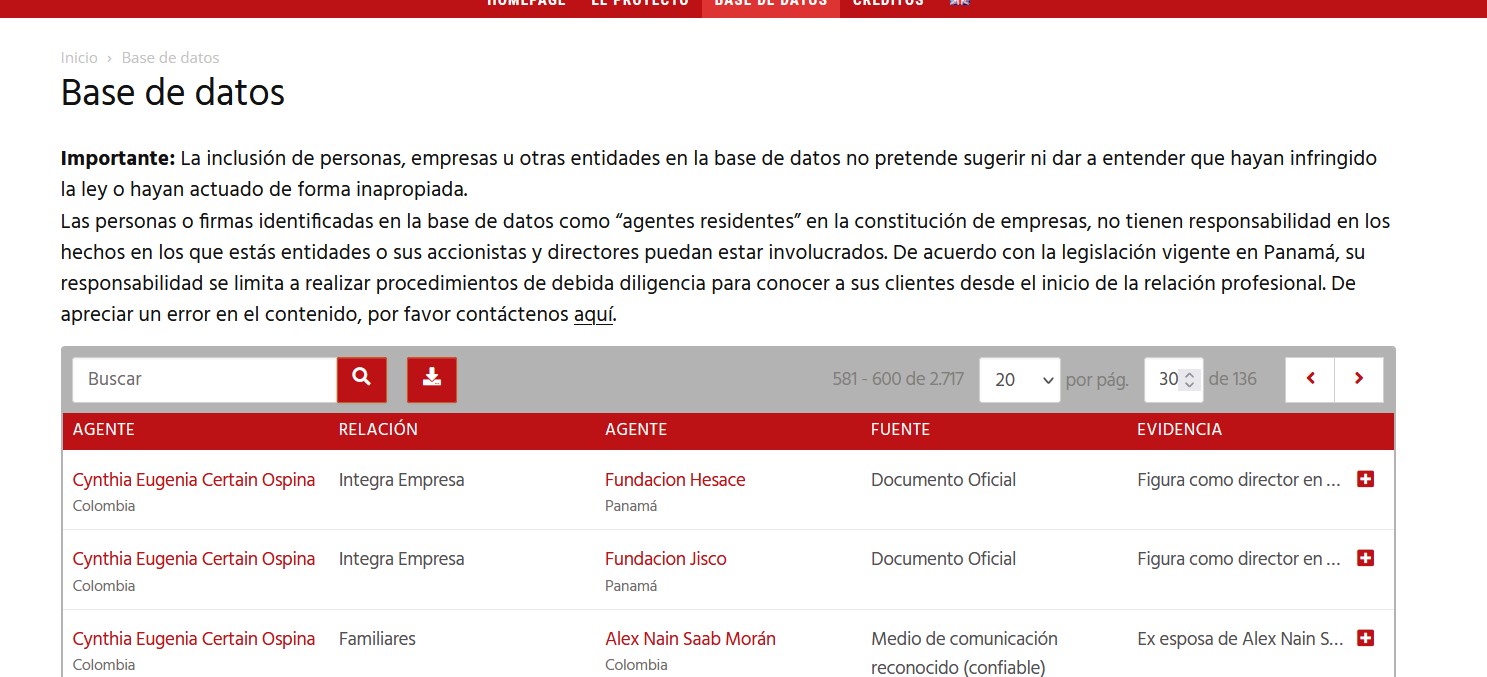
Task: Expand evidence plus icon for Fundacion Hesace row
Action: (1365, 479)
